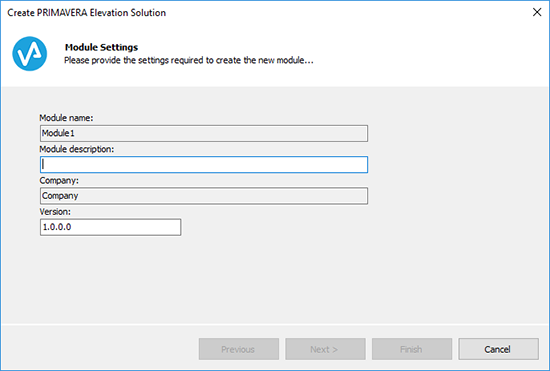Image resolution: width=550 pixels, height=371 pixels.
Task: Click the Module name input field
Action: pyautogui.click(x=204, y=133)
